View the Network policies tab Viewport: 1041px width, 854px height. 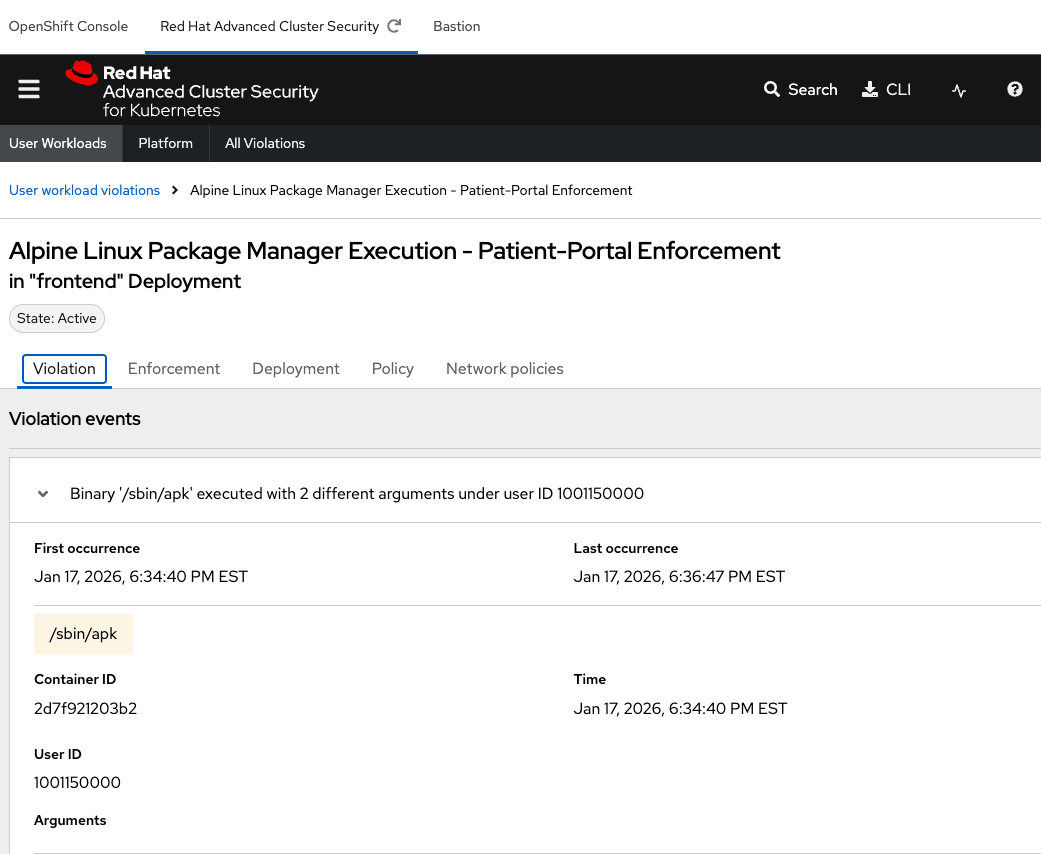point(504,369)
